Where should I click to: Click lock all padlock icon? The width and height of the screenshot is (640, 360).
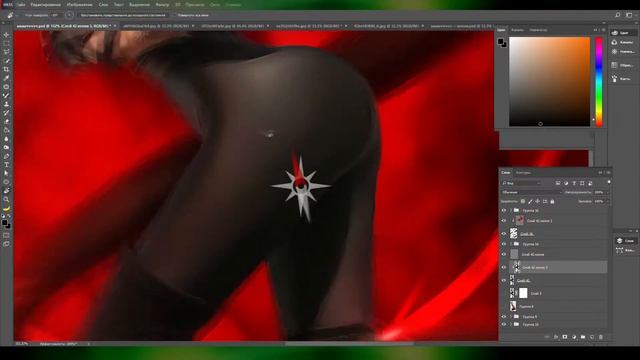tap(552, 201)
